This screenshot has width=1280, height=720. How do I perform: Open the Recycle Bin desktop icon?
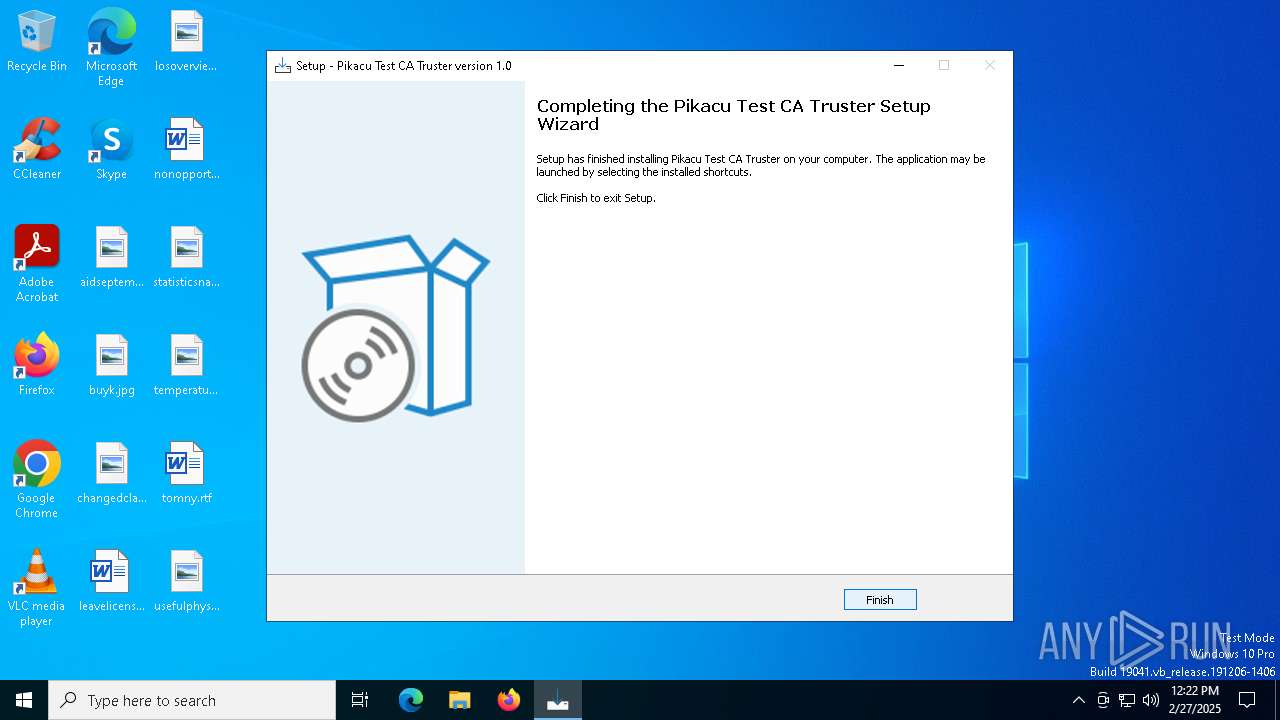point(37,42)
